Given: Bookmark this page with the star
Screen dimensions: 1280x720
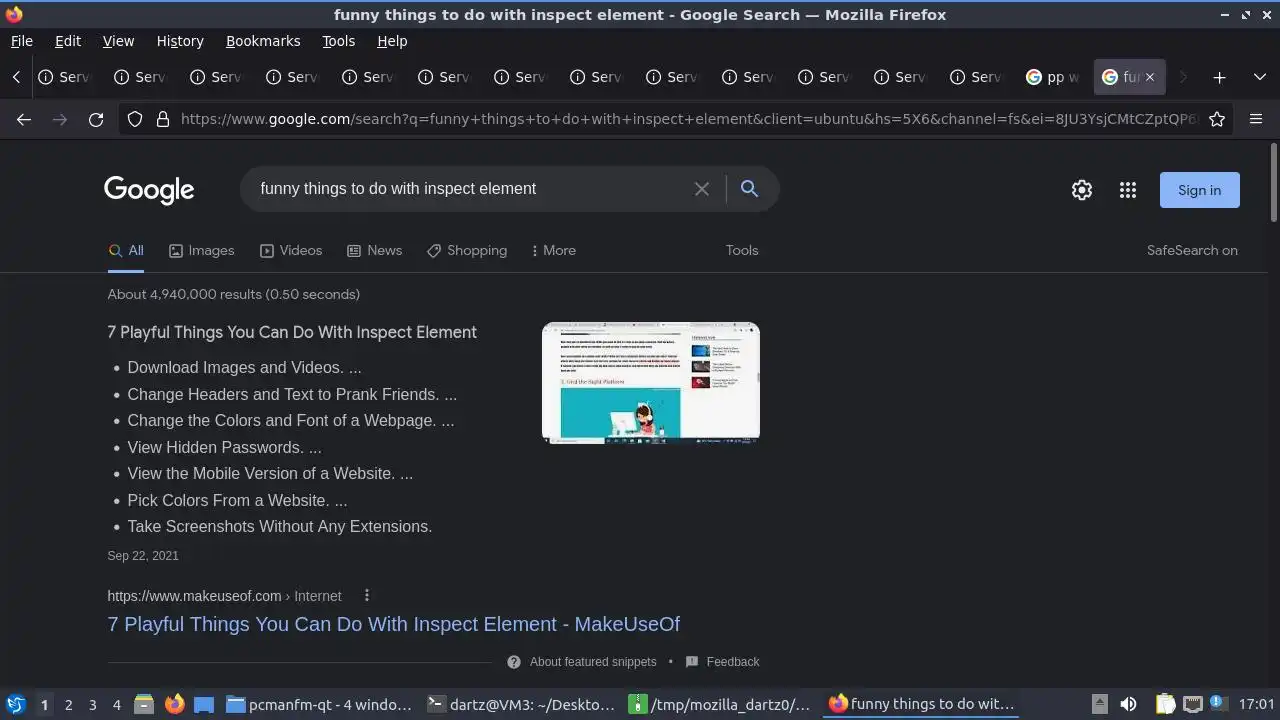Looking at the screenshot, I should pyautogui.click(x=1217, y=119).
